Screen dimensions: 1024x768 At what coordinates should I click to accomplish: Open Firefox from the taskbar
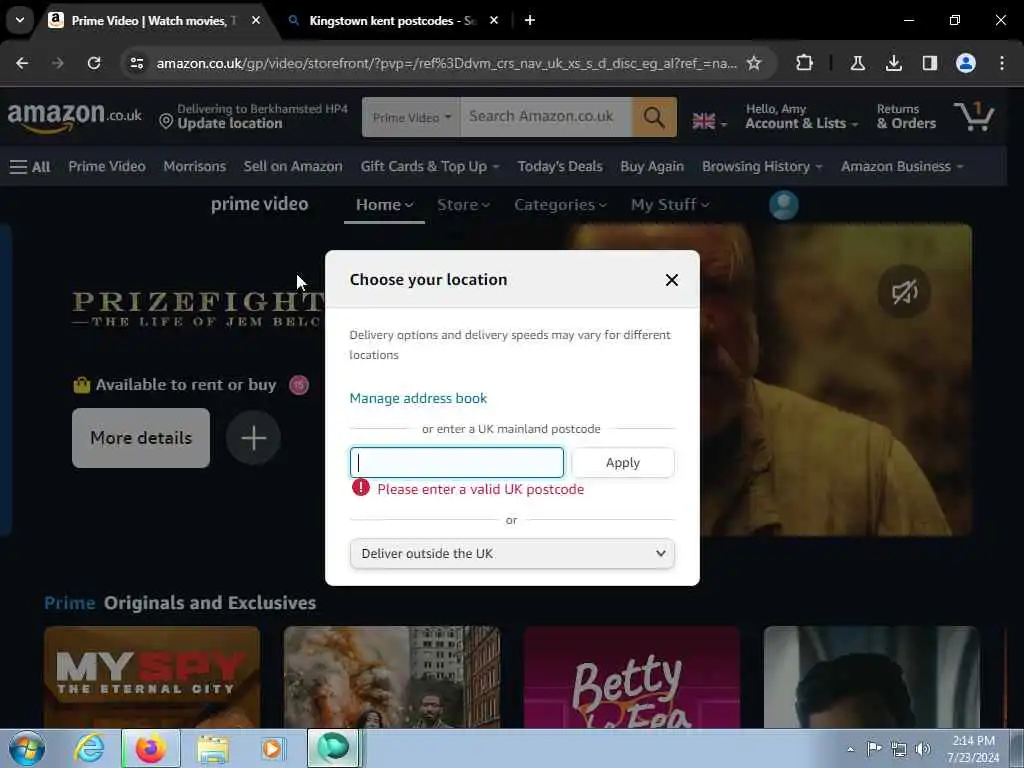(150, 749)
